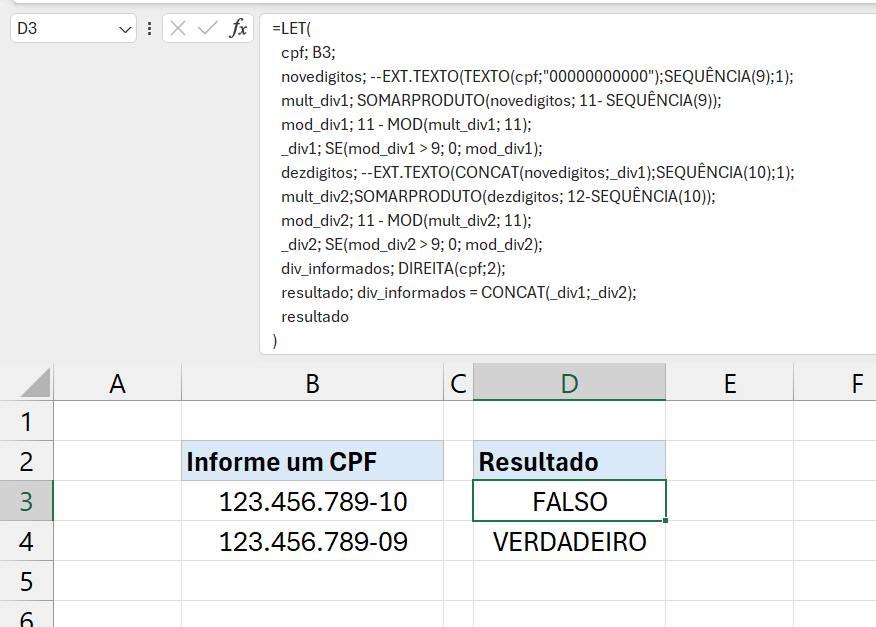Screen dimensions: 876x627
Task: Select column D header
Action: [x=569, y=383]
